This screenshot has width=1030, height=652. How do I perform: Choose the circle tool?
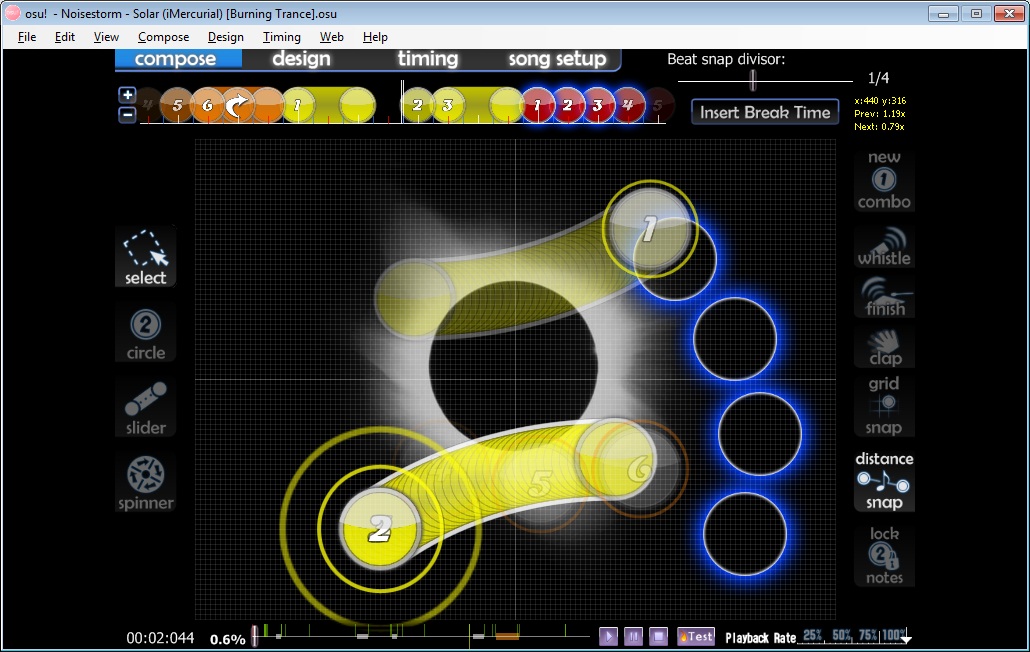coord(145,334)
